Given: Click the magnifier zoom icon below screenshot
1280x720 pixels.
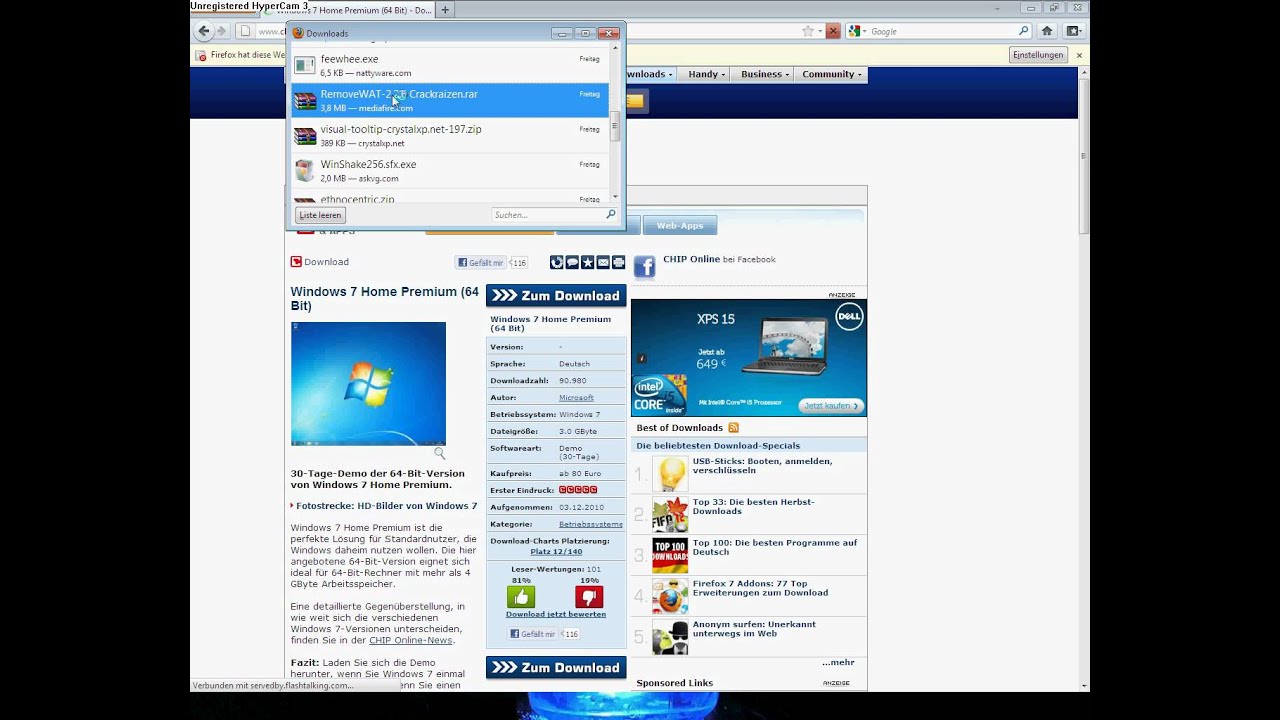Looking at the screenshot, I should pyautogui.click(x=439, y=453).
